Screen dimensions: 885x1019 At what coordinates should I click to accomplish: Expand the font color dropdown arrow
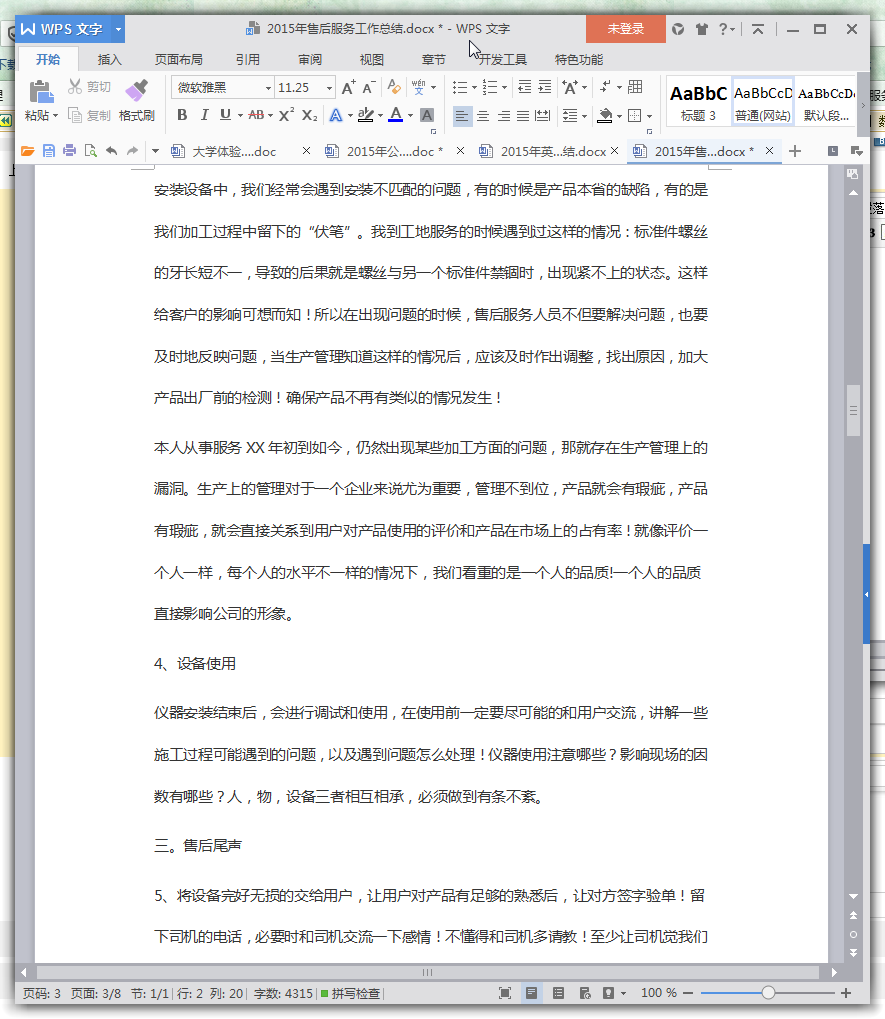coord(411,116)
